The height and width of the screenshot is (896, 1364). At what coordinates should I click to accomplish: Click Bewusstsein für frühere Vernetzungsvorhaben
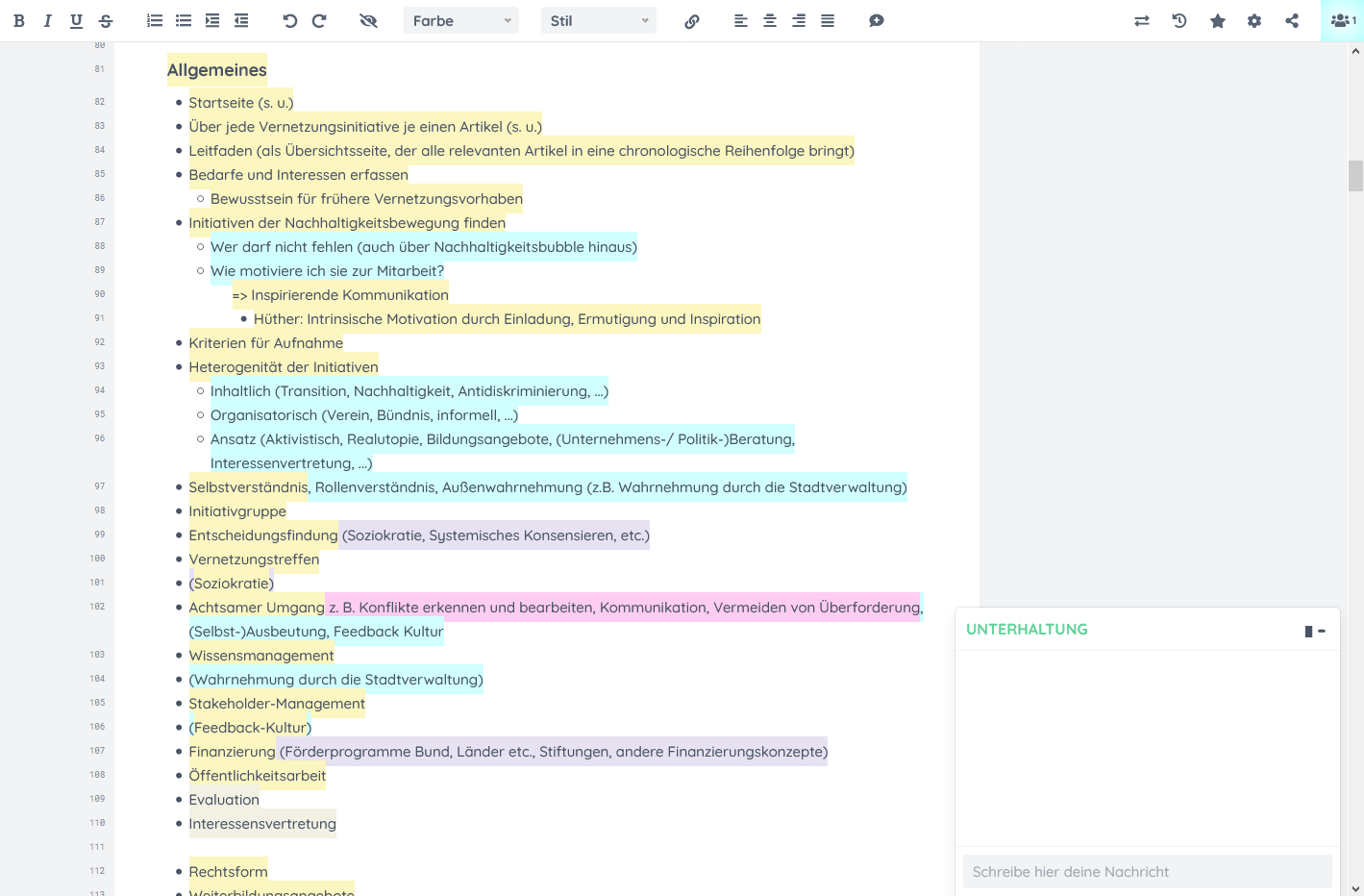(366, 199)
